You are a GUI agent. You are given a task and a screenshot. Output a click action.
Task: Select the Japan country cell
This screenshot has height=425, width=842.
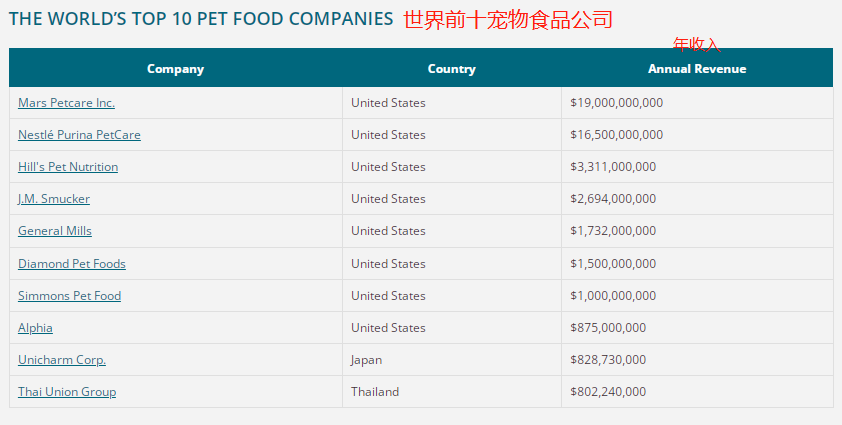(366, 360)
